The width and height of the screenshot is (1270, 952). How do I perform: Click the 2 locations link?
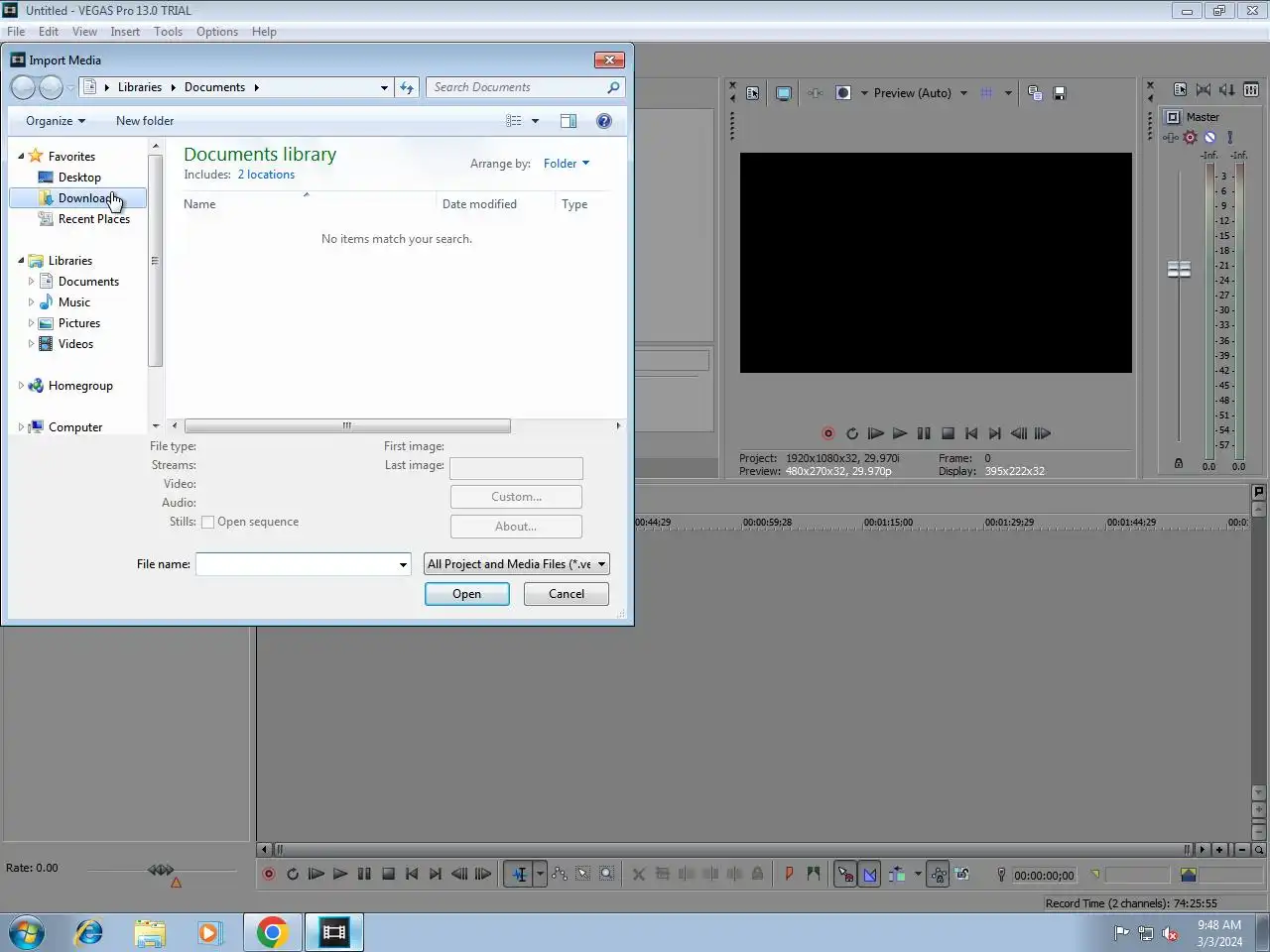pyautogui.click(x=266, y=175)
